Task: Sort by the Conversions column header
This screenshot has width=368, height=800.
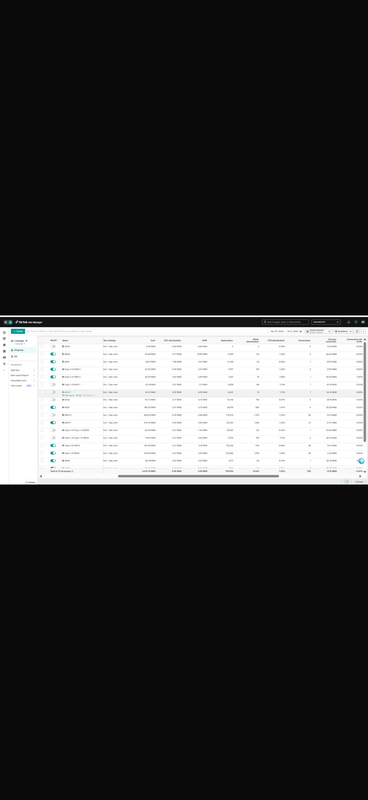Action: tap(305, 340)
